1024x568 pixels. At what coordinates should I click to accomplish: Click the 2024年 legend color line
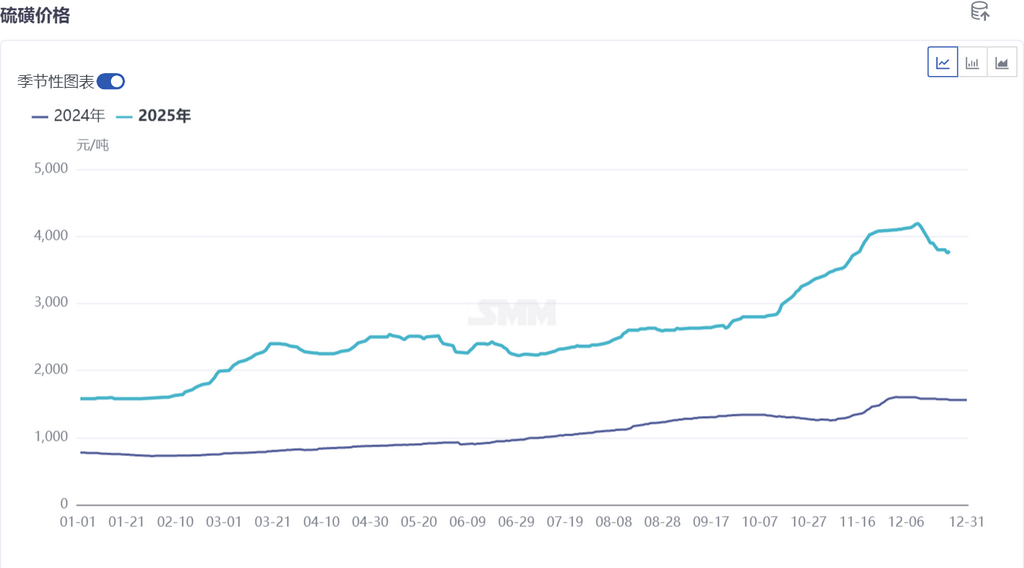tap(41, 116)
